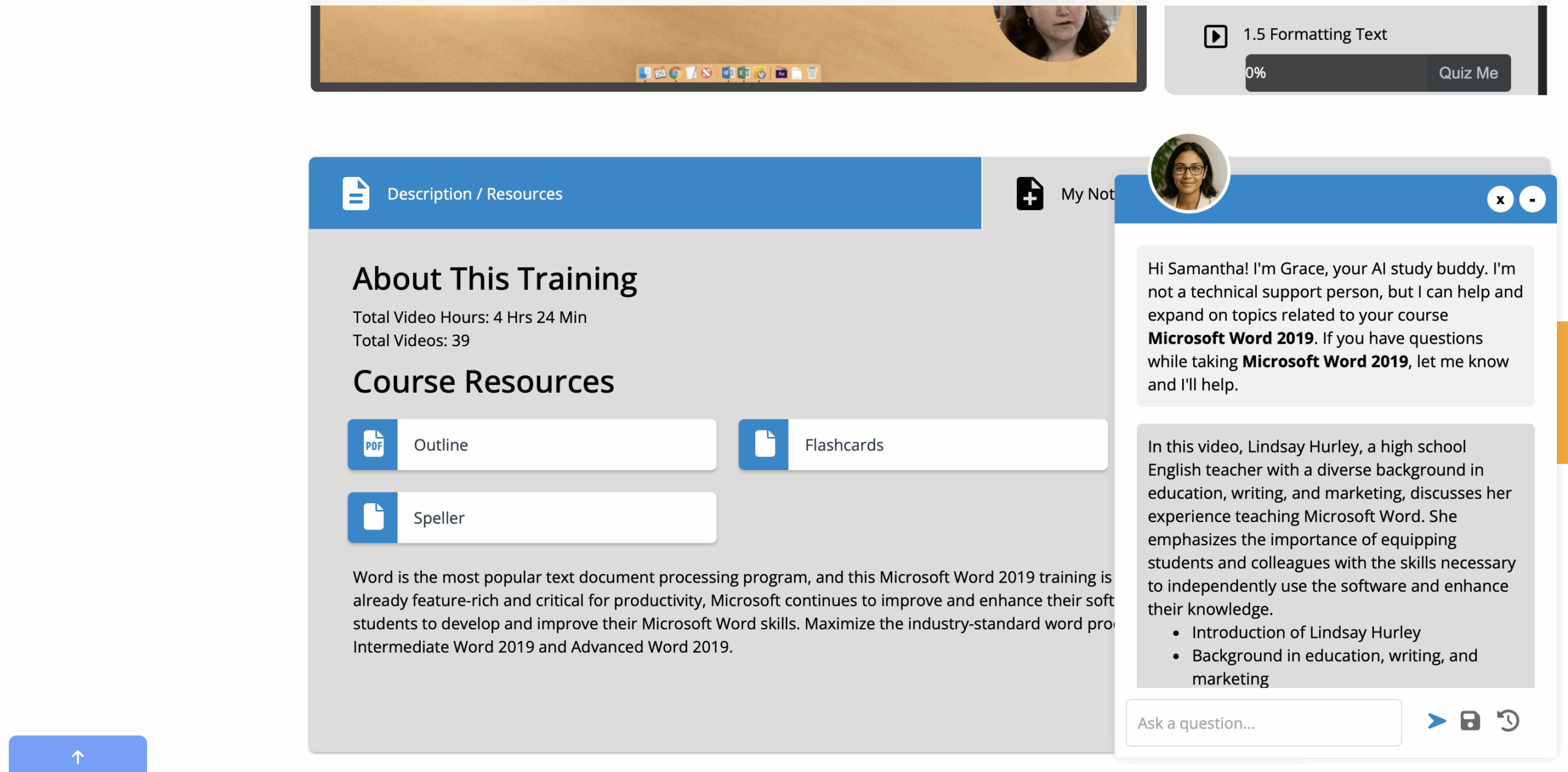Click the My Notes add-note icon
The width and height of the screenshot is (1568, 772).
[x=1030, y=194]
